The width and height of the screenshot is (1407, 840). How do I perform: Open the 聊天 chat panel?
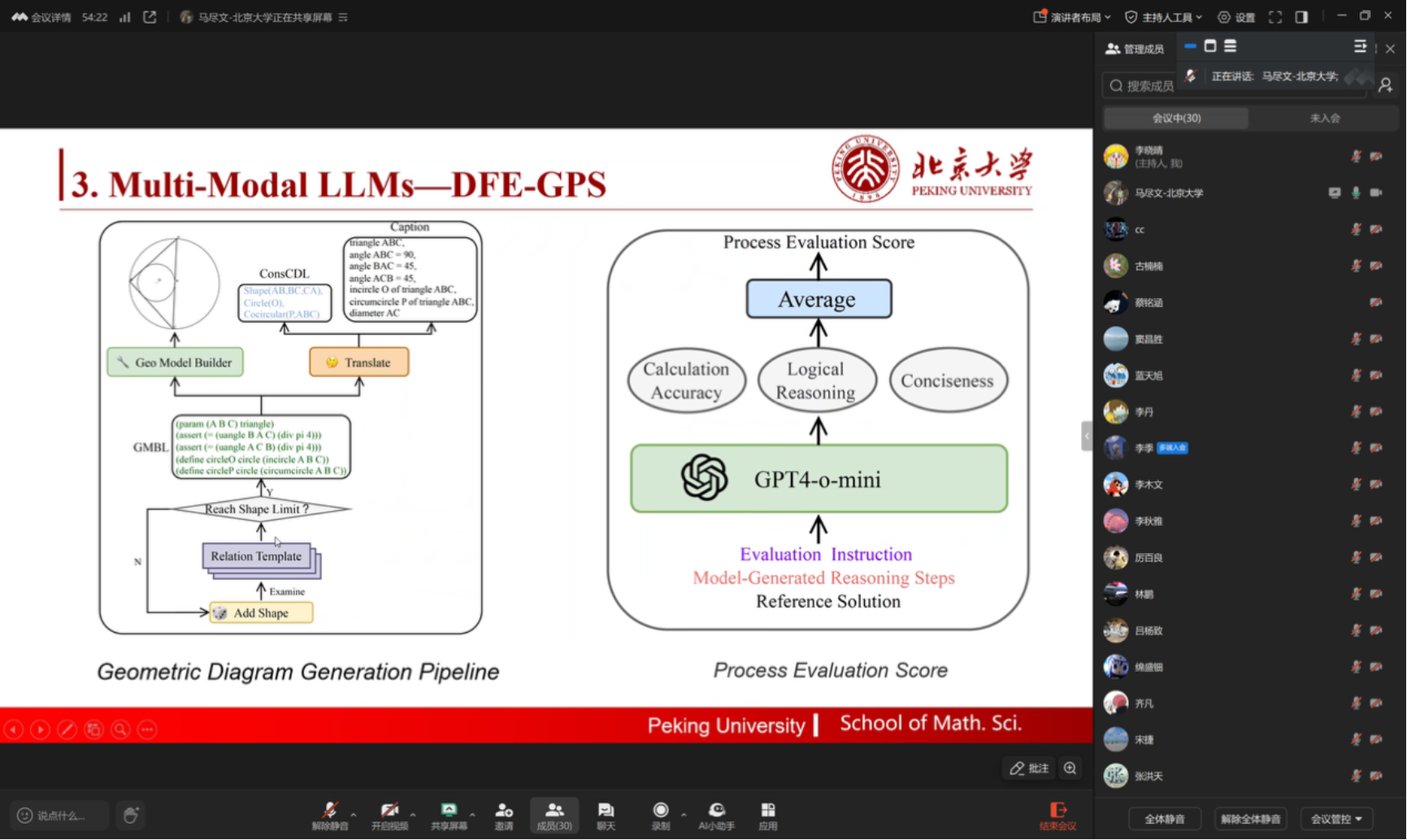(606, 816)
